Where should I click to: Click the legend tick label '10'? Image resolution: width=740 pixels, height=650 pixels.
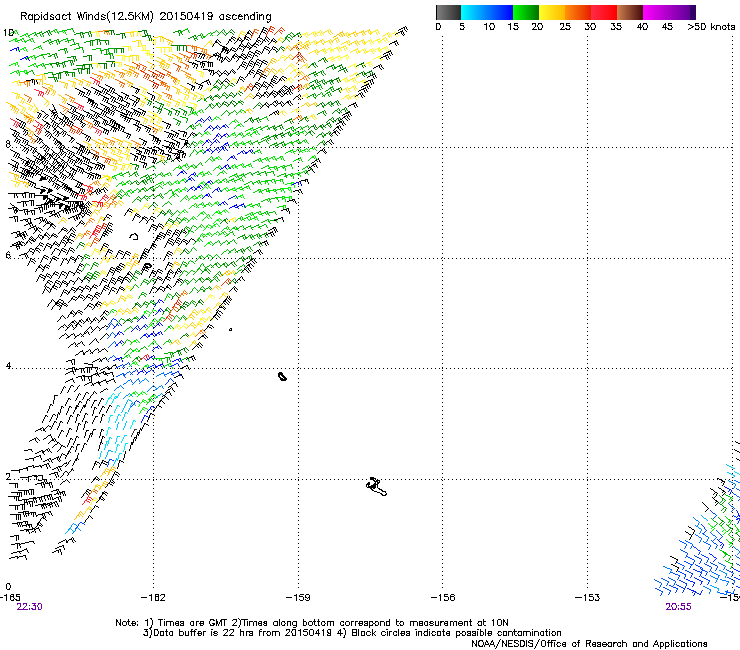(x=489, y=27)
